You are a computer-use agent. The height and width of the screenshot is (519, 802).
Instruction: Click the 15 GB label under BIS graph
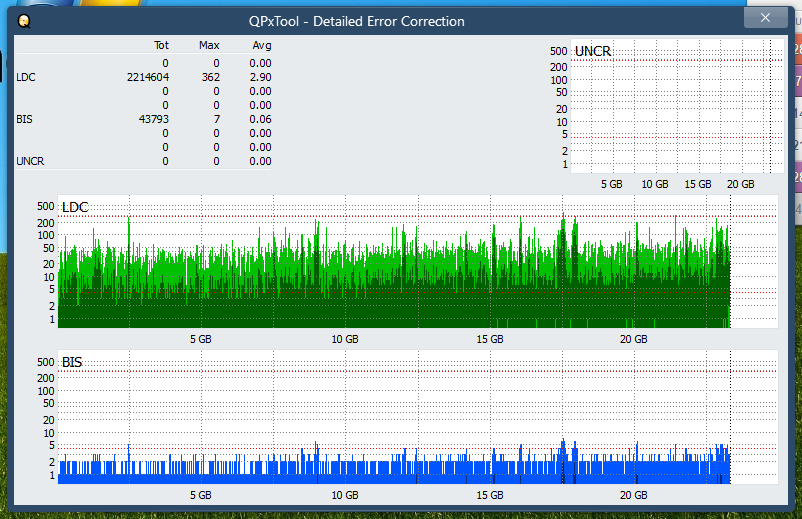coord(490,495)
